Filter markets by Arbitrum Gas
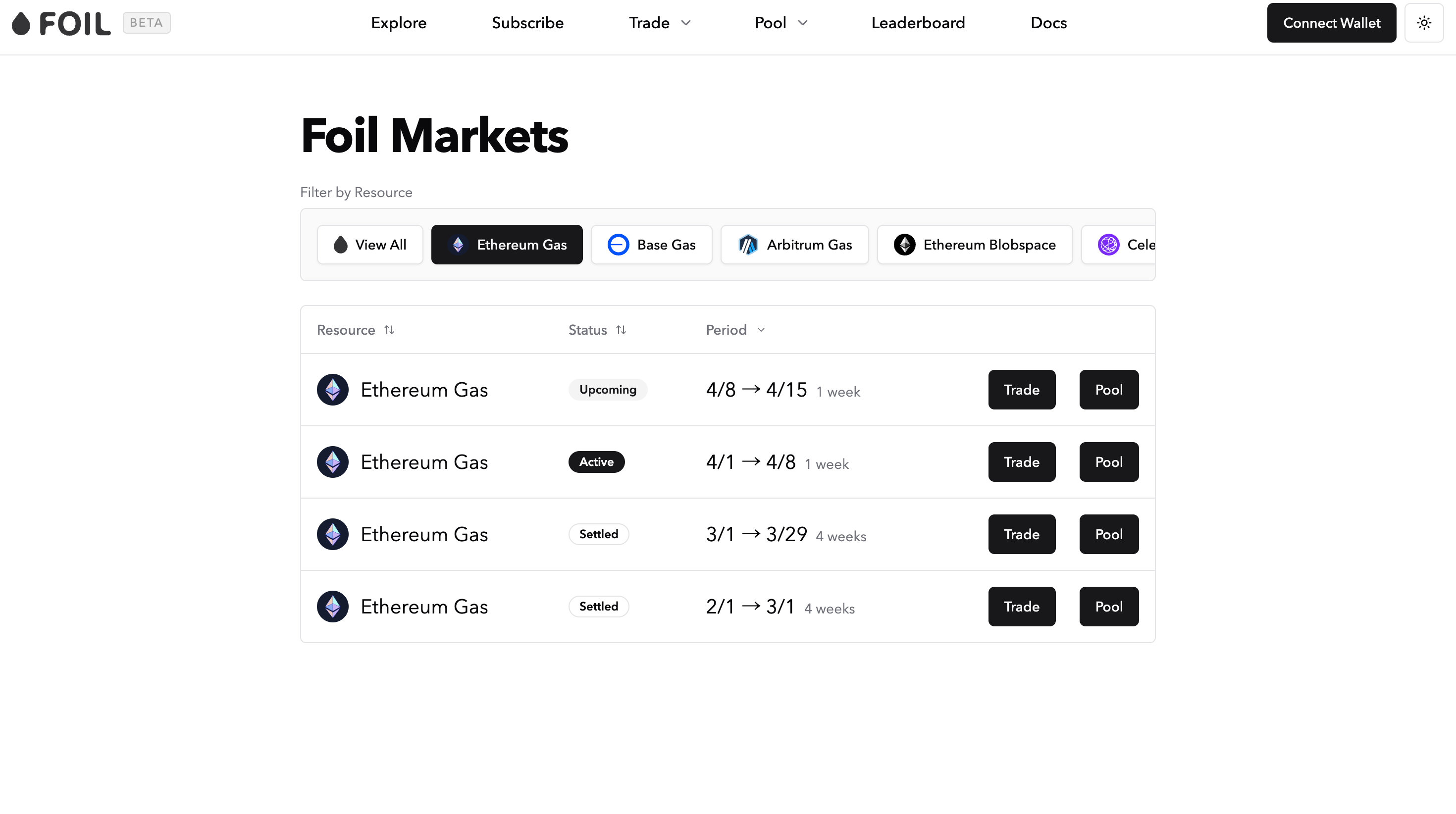This screenshot has width=1456, height=814. click(x=794, y=245)
